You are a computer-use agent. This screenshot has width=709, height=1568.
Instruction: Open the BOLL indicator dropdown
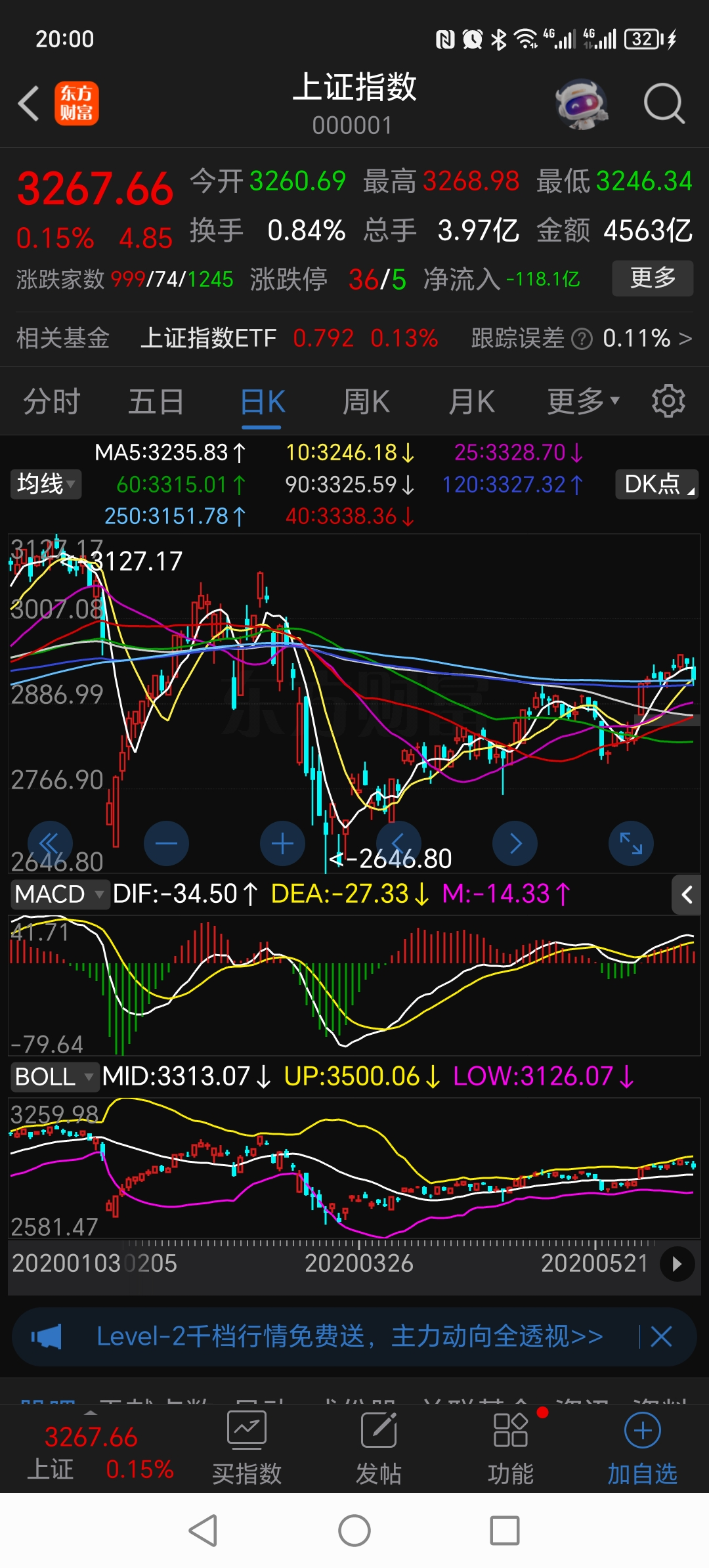54,1077
